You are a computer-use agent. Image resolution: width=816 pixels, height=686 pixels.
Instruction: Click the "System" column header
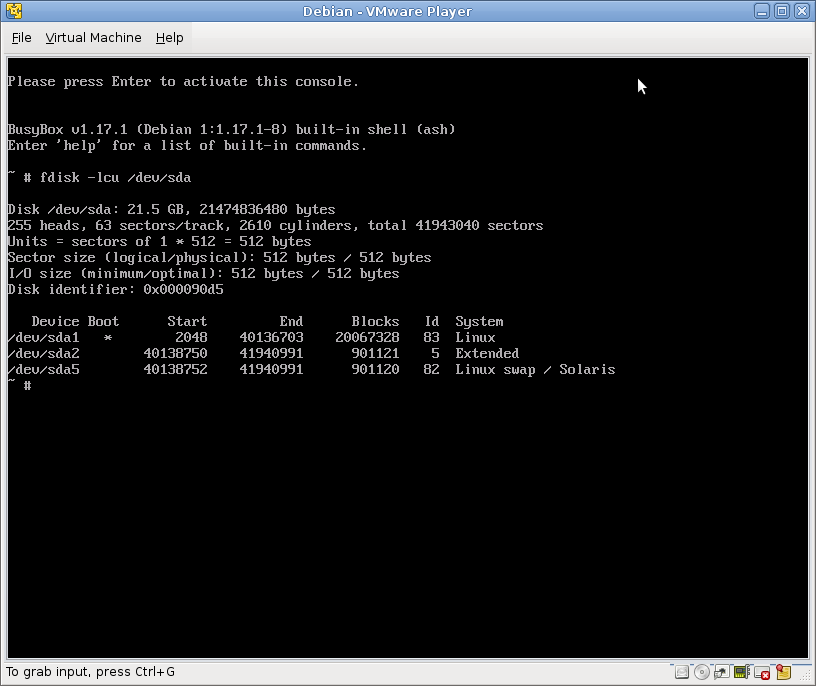coord(479,322)
